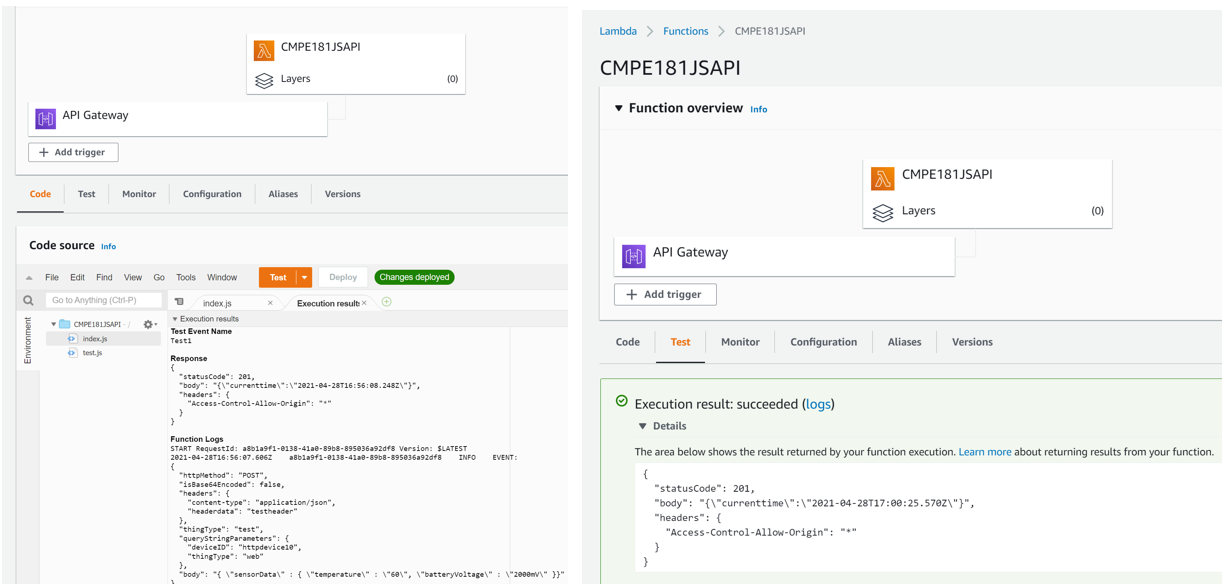Click Info link next to Code source
Viewport: 1222px width, 584px height.
108,246
